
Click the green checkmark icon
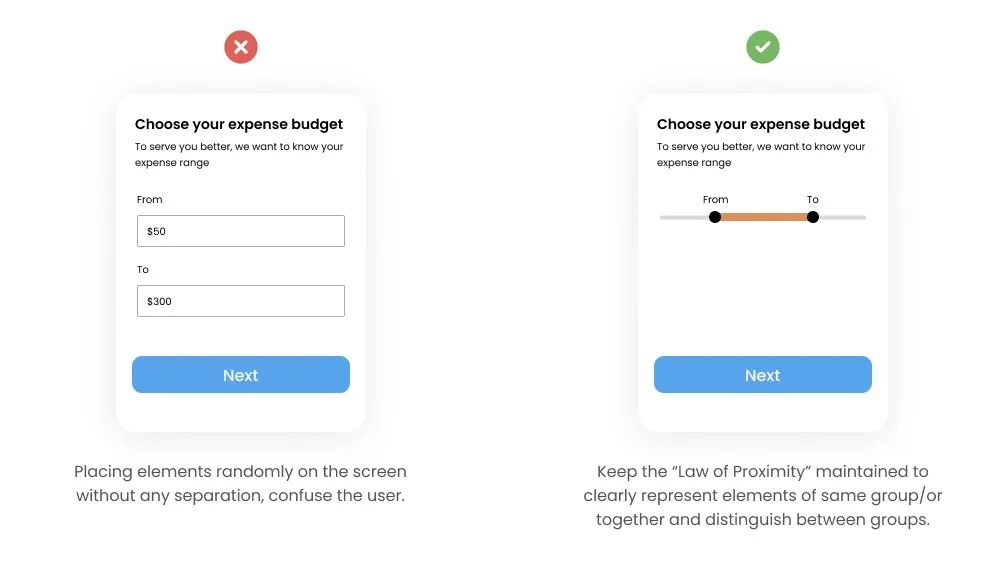[762, 47]
